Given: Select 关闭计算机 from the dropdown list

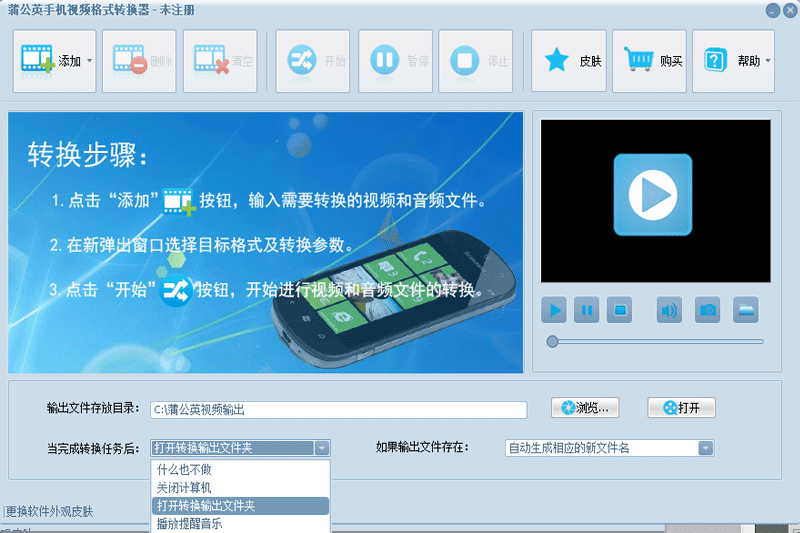Looking at the screenshot, I should point(240,488).
